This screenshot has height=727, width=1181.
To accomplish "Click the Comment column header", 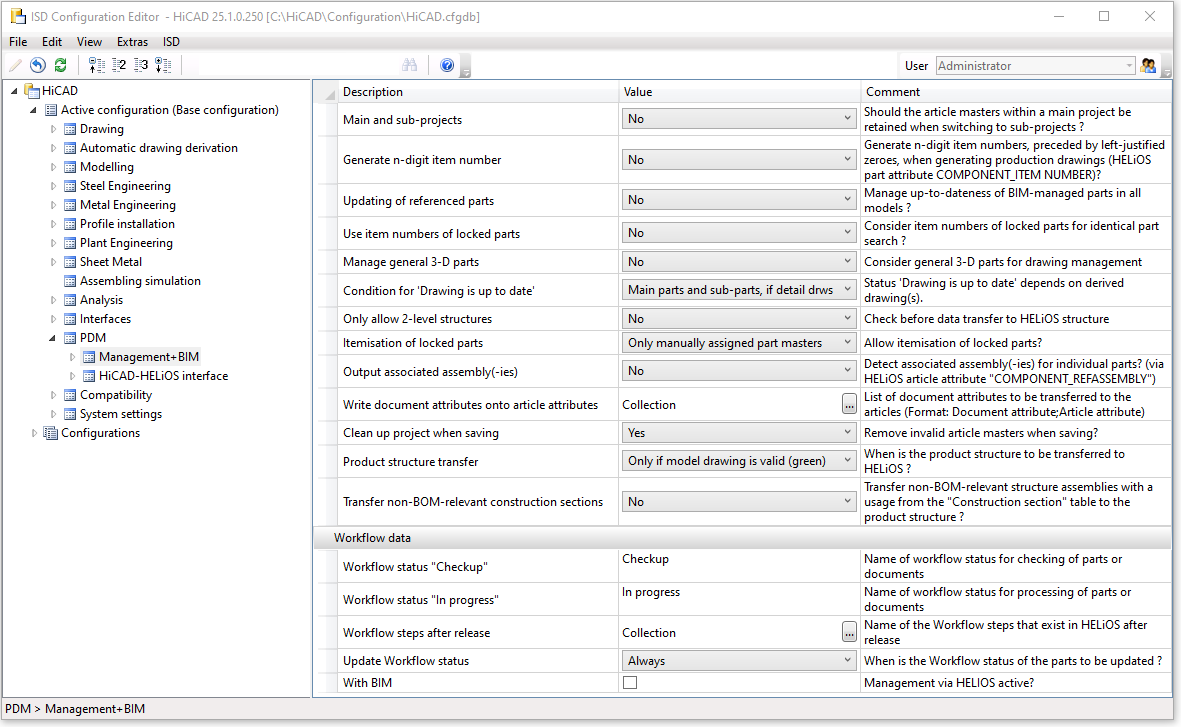I will 1016,92.
